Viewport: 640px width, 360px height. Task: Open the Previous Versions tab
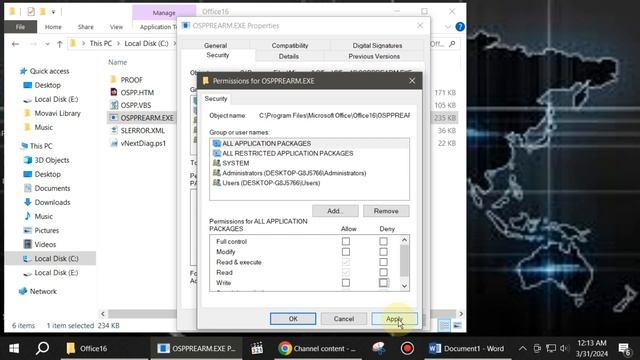tap(374, 56)
